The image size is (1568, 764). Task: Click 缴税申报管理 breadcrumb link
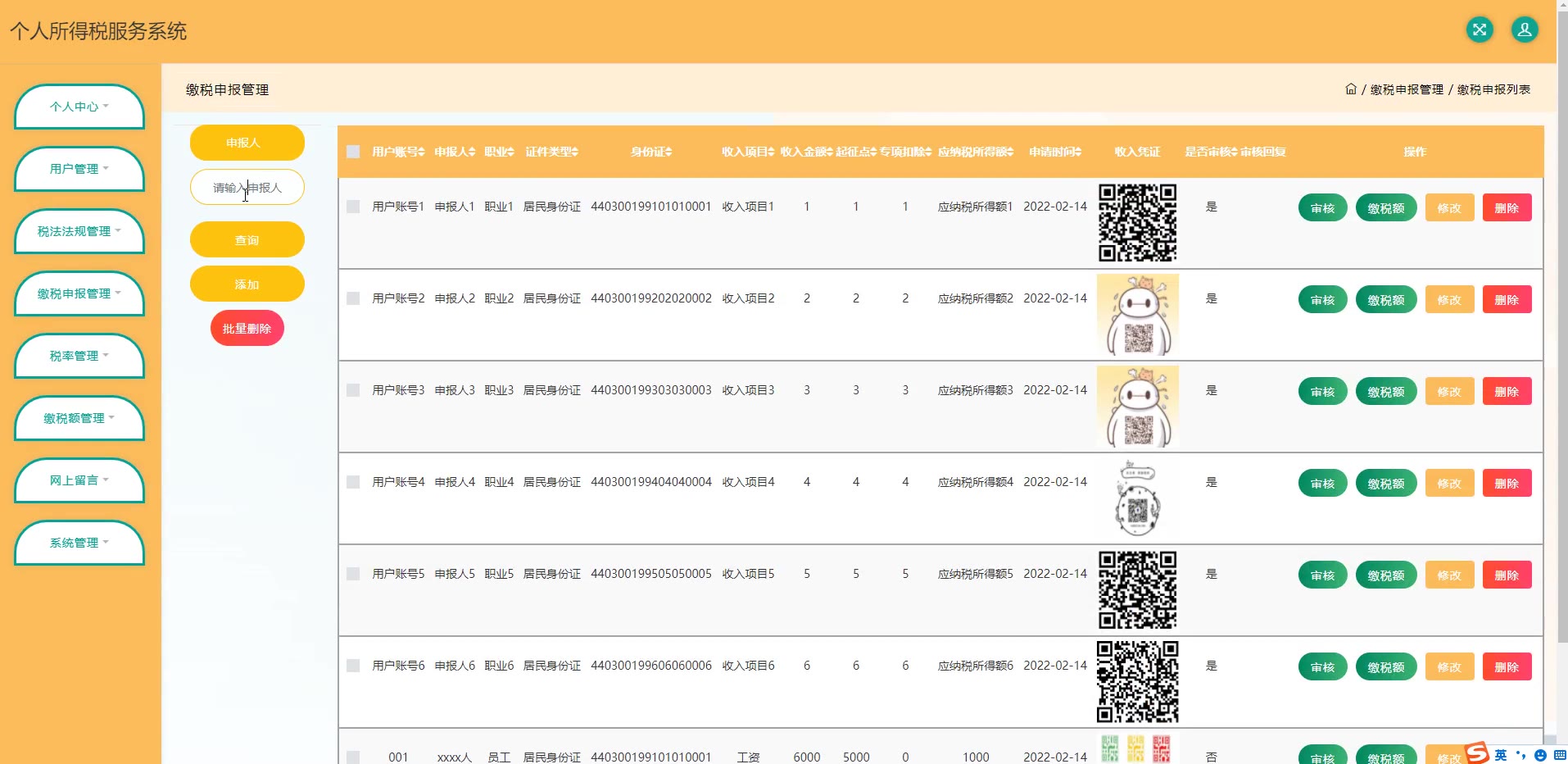1407,89
